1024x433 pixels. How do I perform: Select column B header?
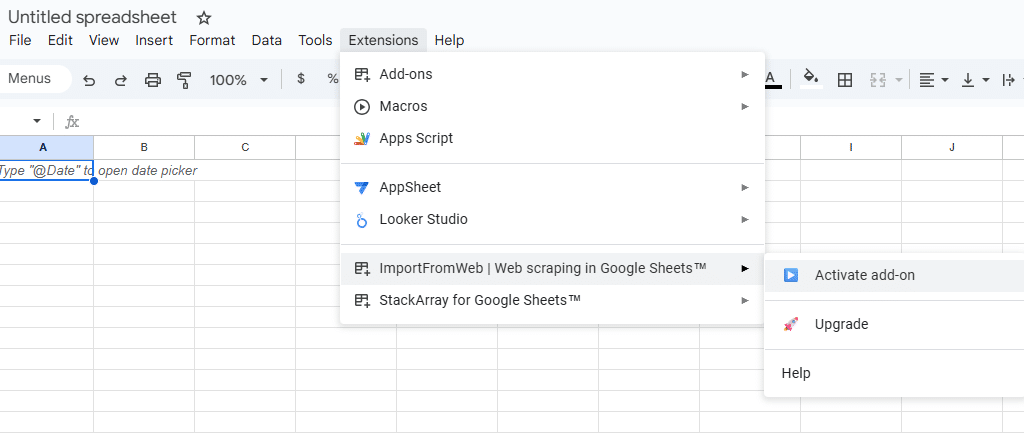(144, 147)
